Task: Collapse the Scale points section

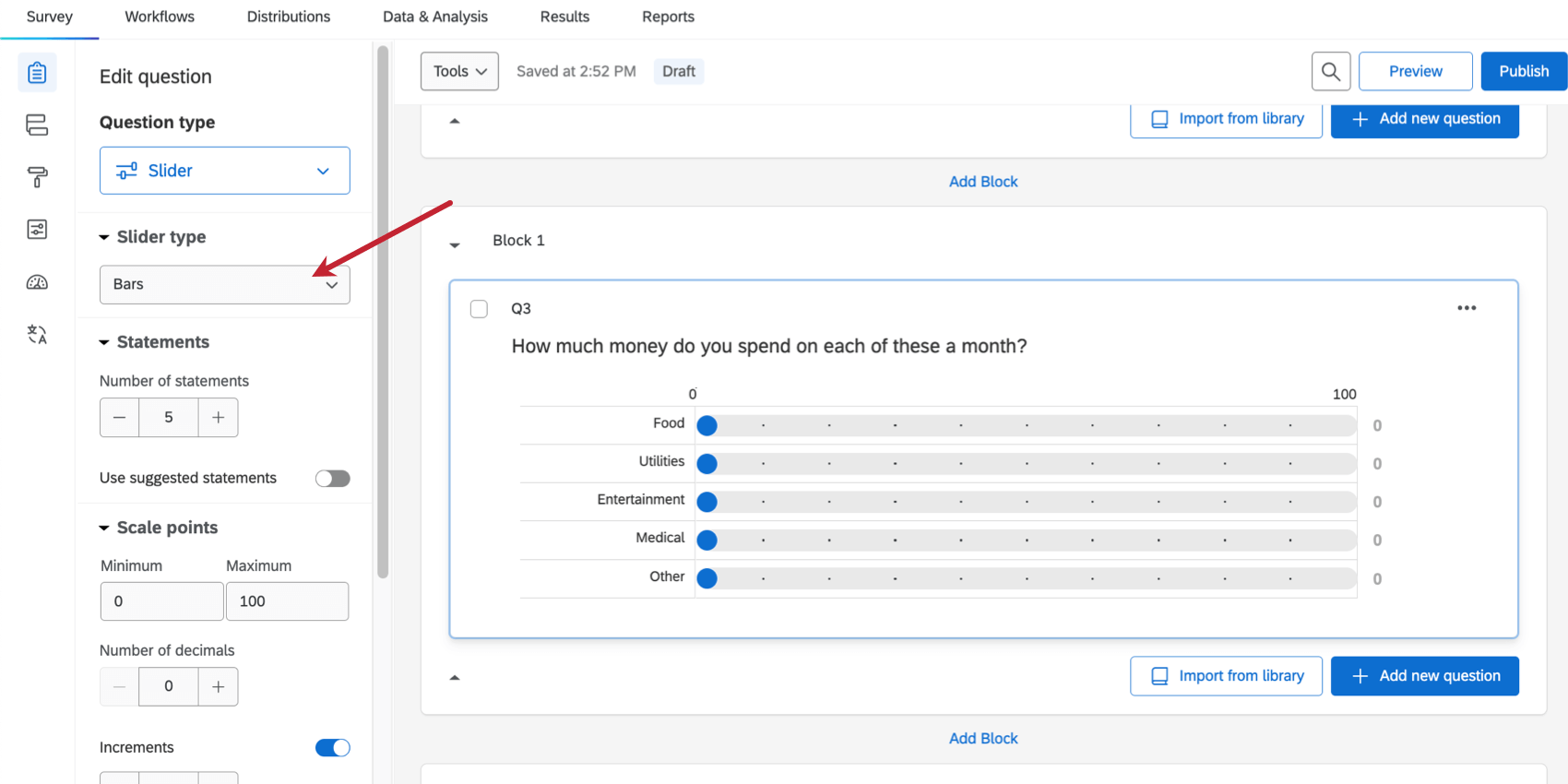Action: pyautogui.click(x=104, y=529)
